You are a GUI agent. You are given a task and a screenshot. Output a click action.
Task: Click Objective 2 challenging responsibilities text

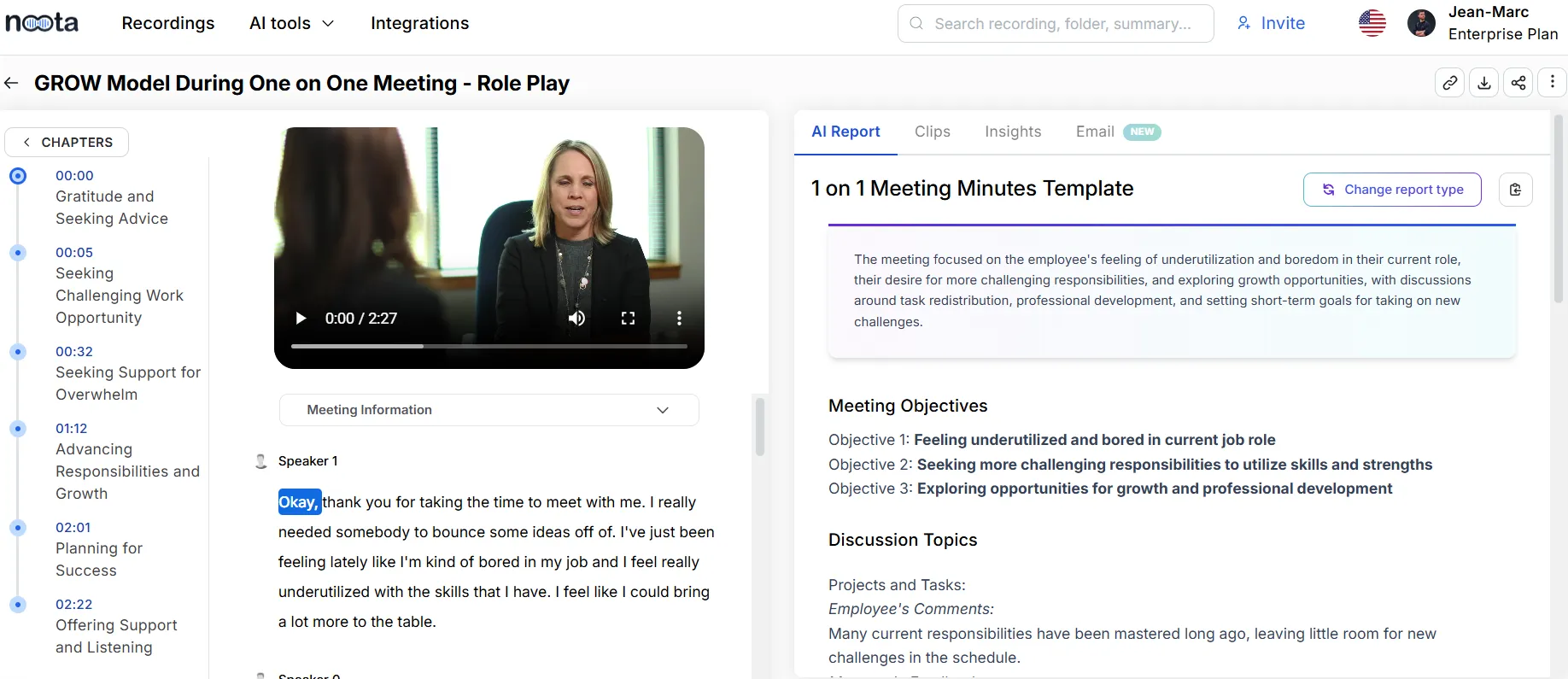pyautogui.click(x=1174, y=465)
